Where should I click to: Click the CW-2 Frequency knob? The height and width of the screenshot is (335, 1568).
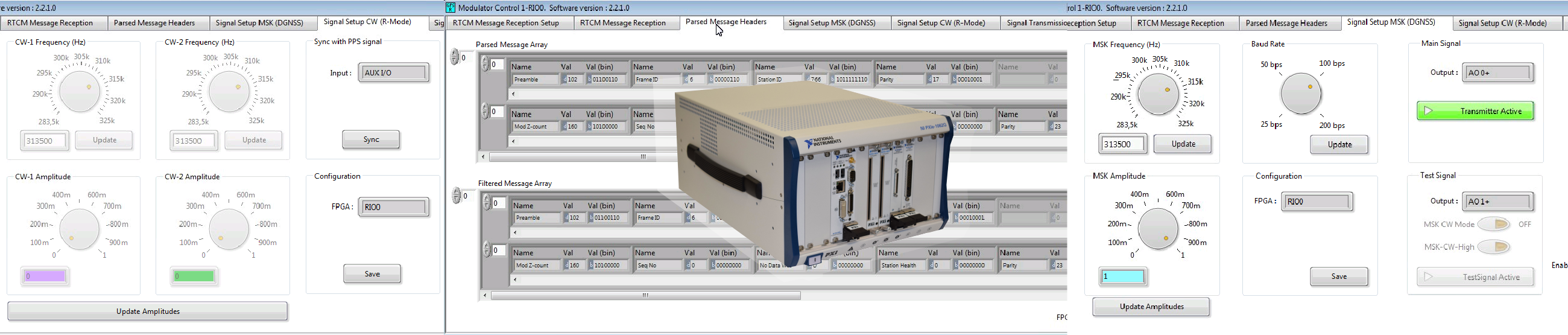228,92
